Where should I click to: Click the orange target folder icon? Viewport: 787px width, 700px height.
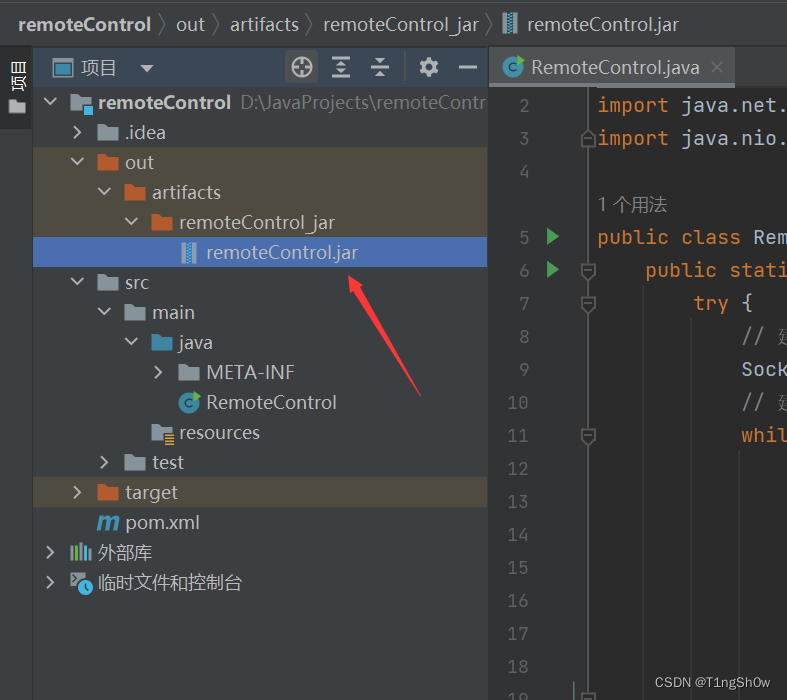tap(107, 492)
